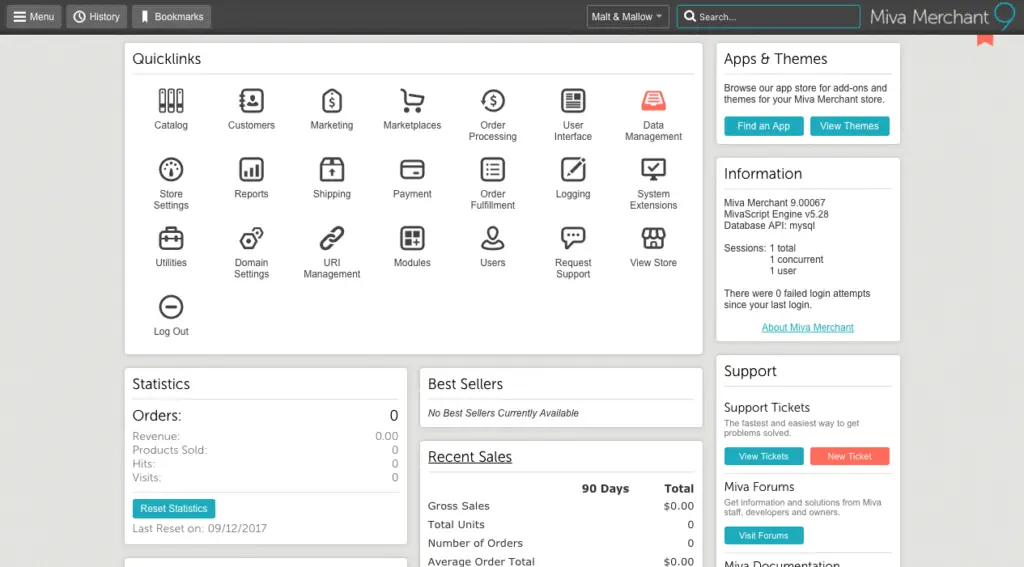
Task: Open the Modules quicklink
Action: 412,246
